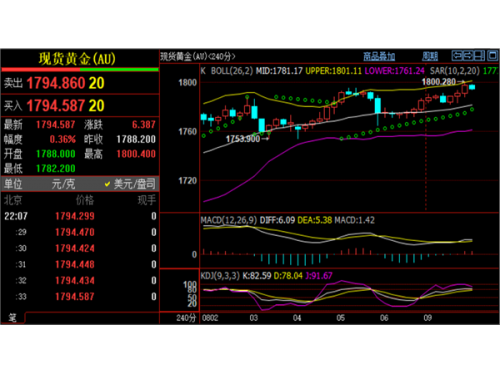500x375 pixels.
Task: Click the yellow checkmark beside 美元/盎司
Action: (107, 184)
